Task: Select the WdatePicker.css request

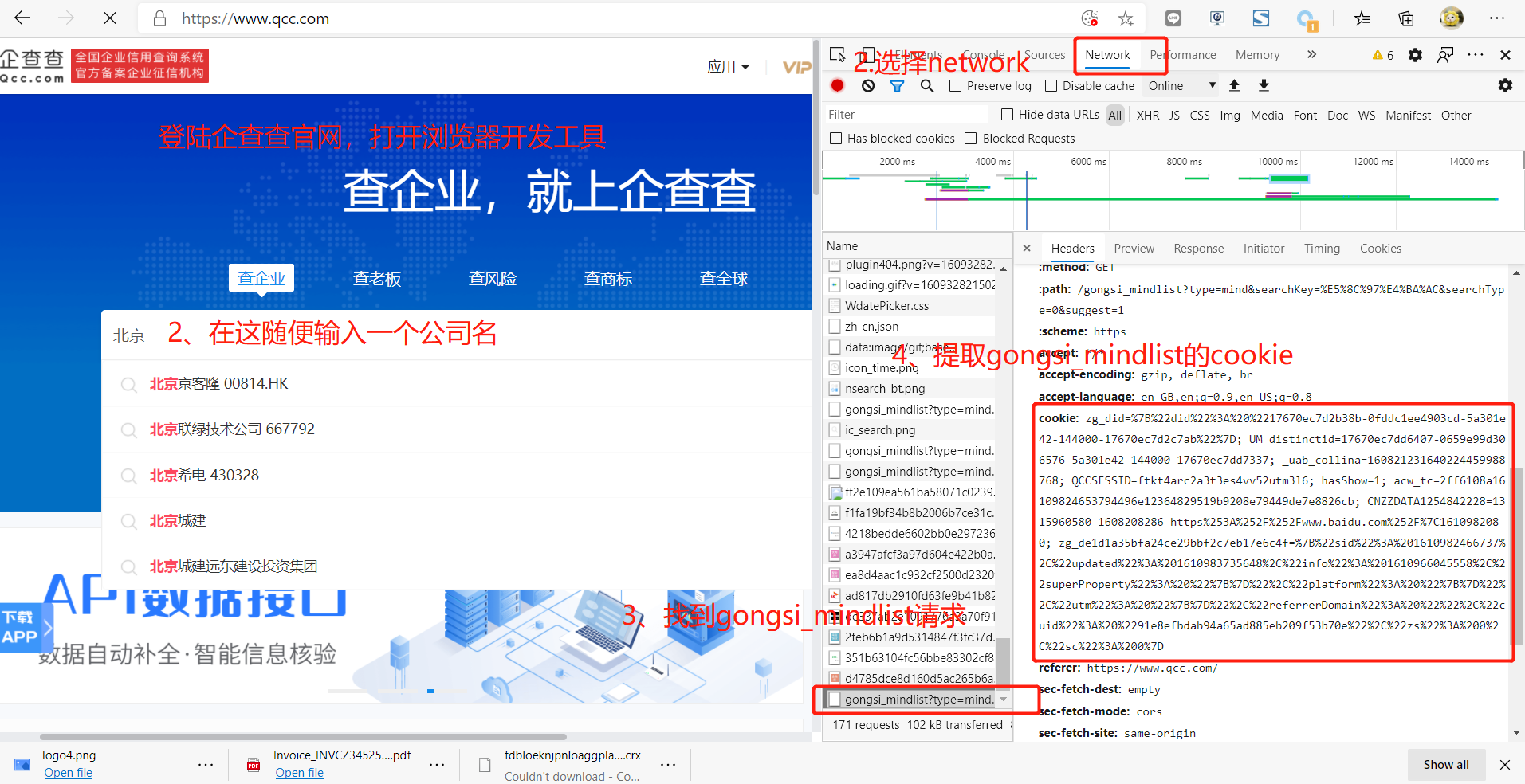Action: pyautogui.click(x=910, y=306)
